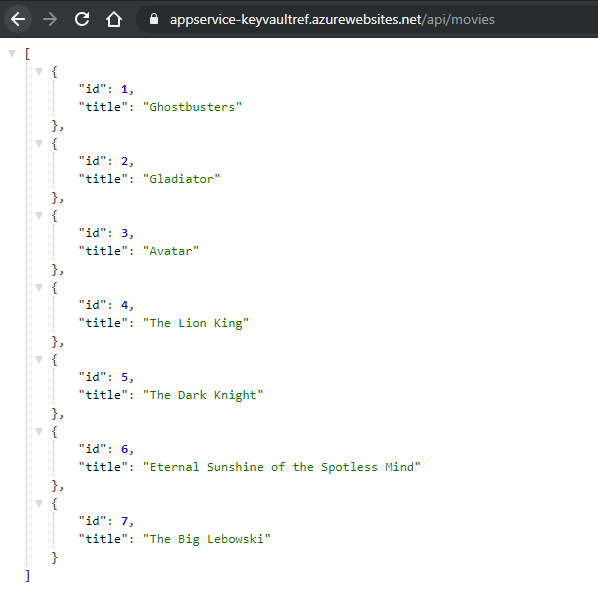This screenshot has width=598, height=590.
Task: Select the "Ghostbusters" title value
Action: tap(192, 107)
